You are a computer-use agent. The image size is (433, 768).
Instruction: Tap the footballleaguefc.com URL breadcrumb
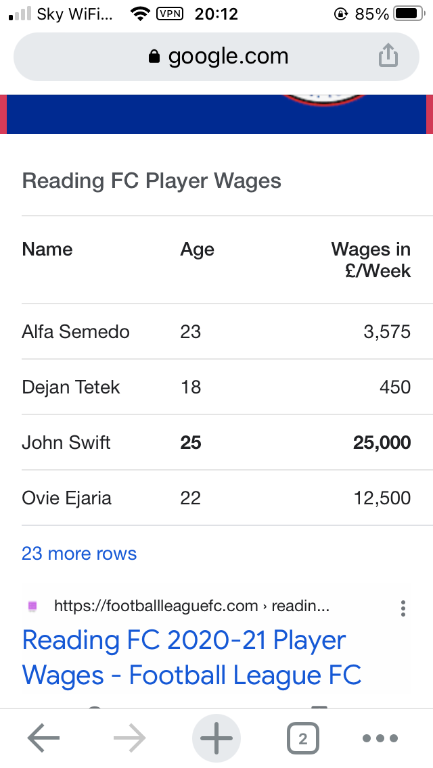click(192, 606)
